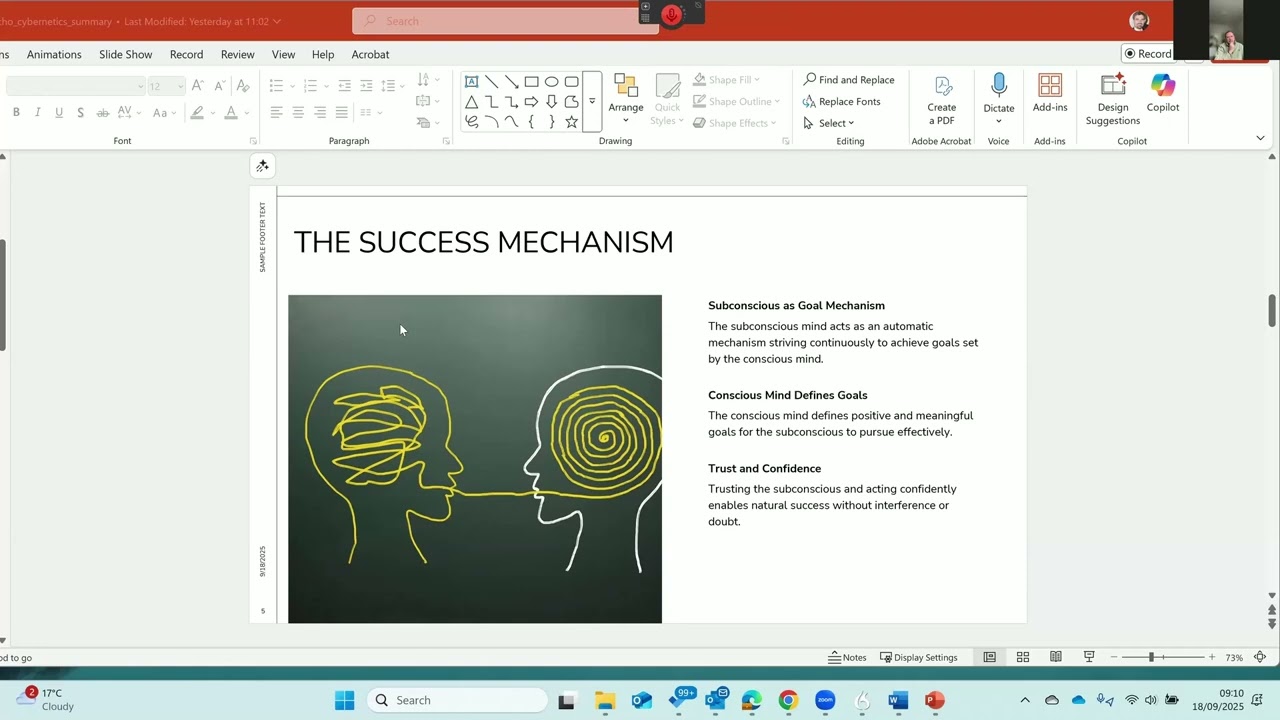Open the Quick Styles gallery
The height and width of the screenshot is (720, 1280).
click(x=667, y=100)
